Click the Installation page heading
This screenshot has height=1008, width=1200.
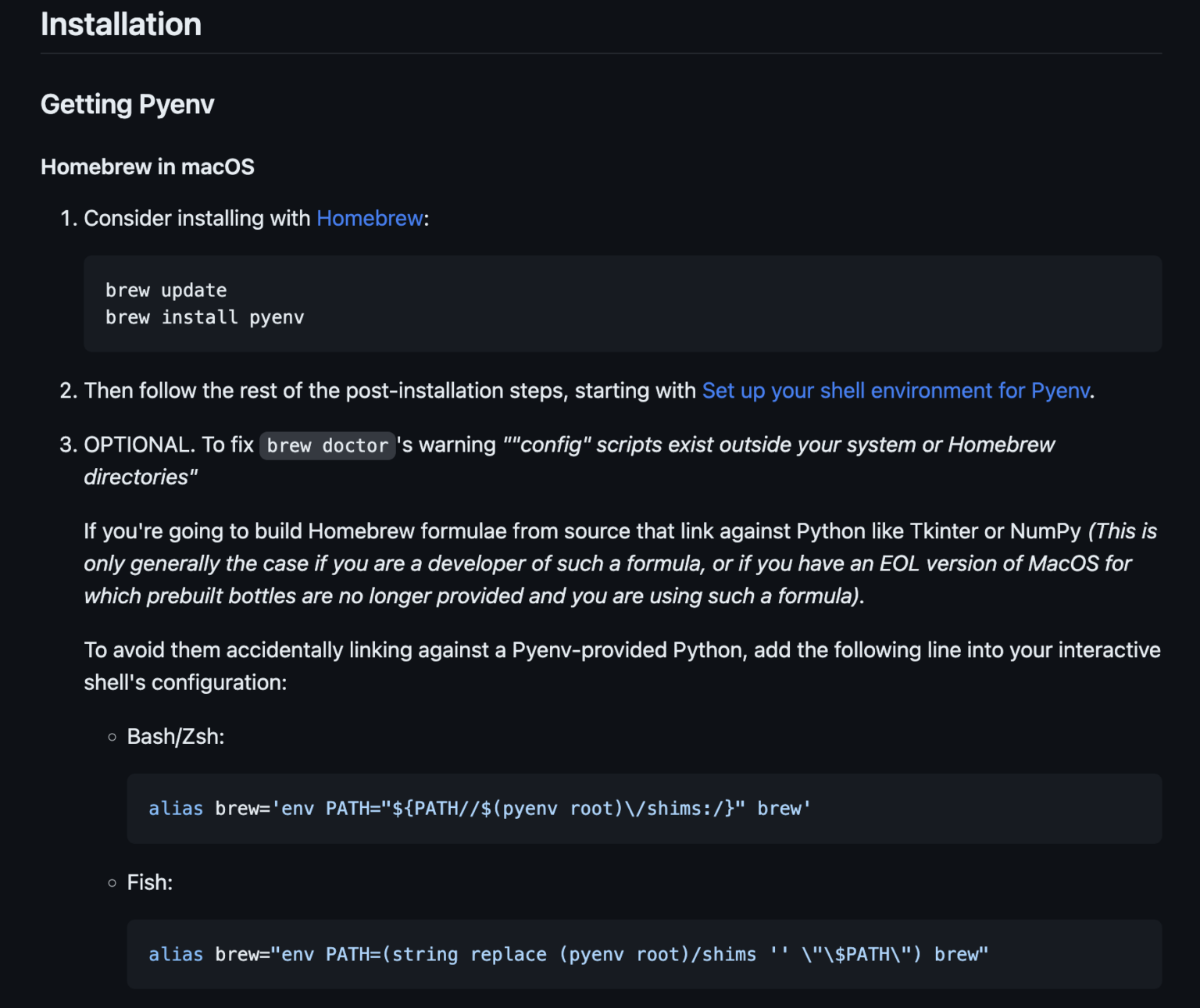[x=120, y=24]
